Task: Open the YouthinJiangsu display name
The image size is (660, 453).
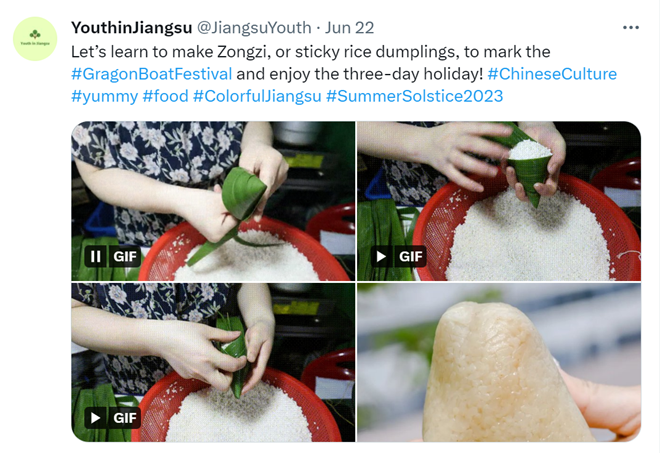Action: pos(132,28)
